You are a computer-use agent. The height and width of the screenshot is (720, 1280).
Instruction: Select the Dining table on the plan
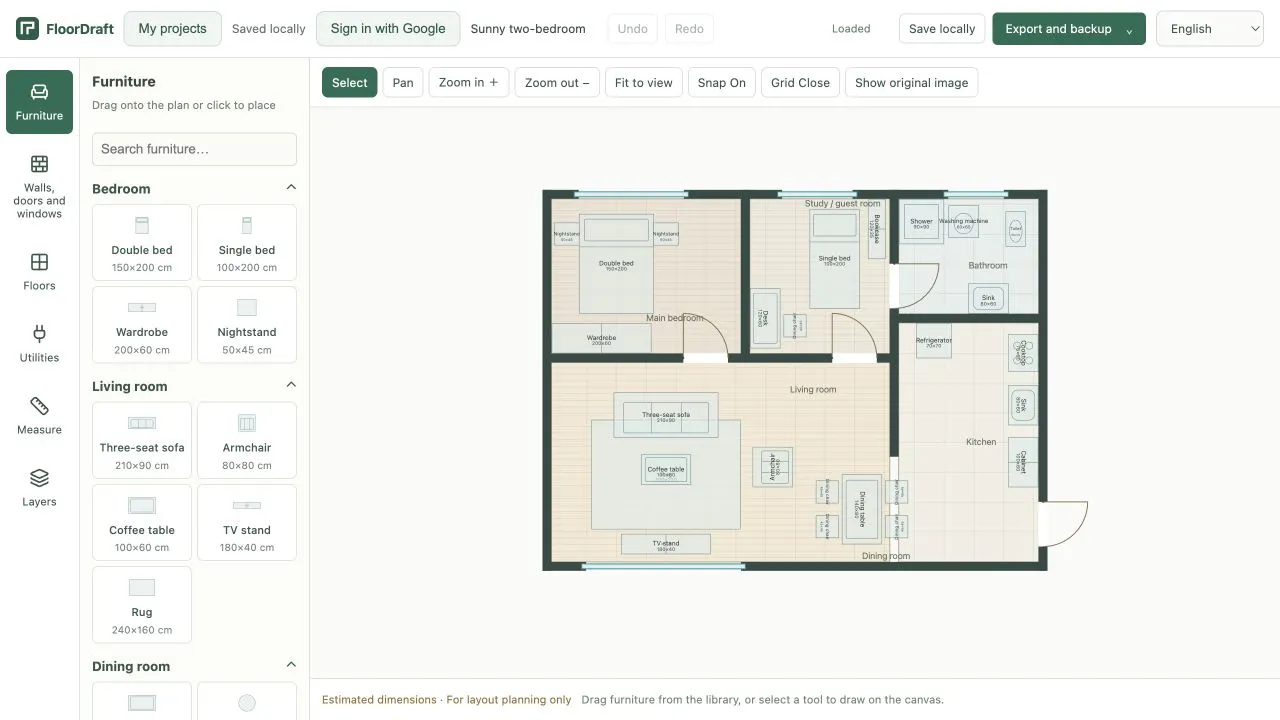(x=861, y=507)
